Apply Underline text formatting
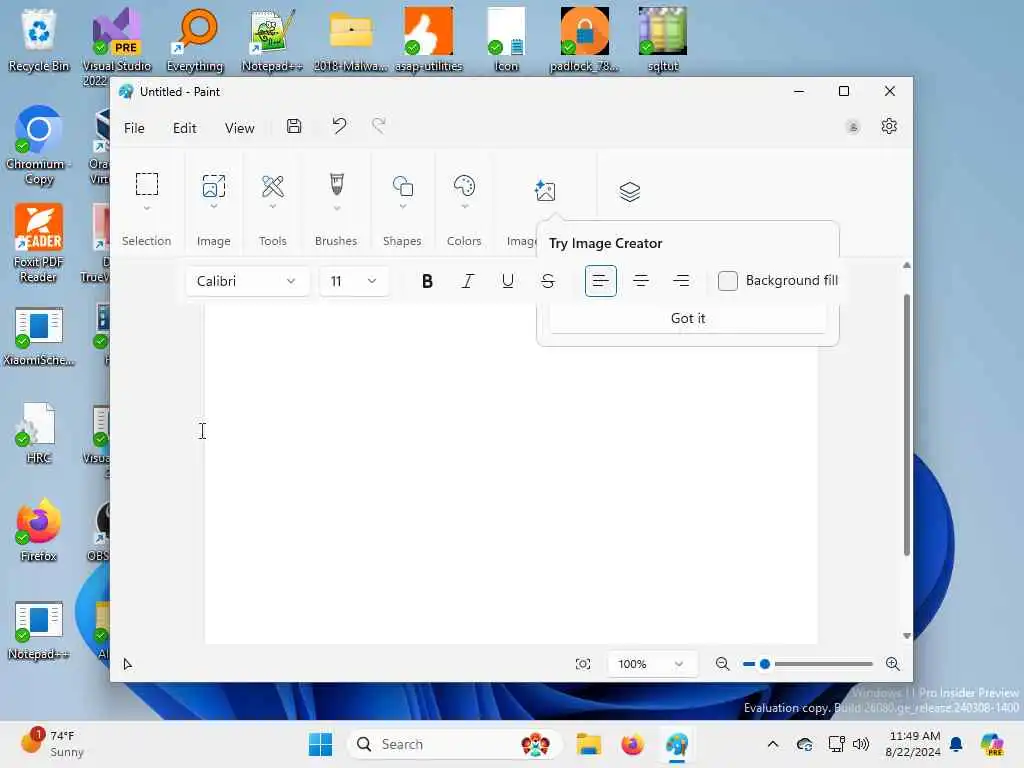The image size is (1024, 768). [507, 281]
